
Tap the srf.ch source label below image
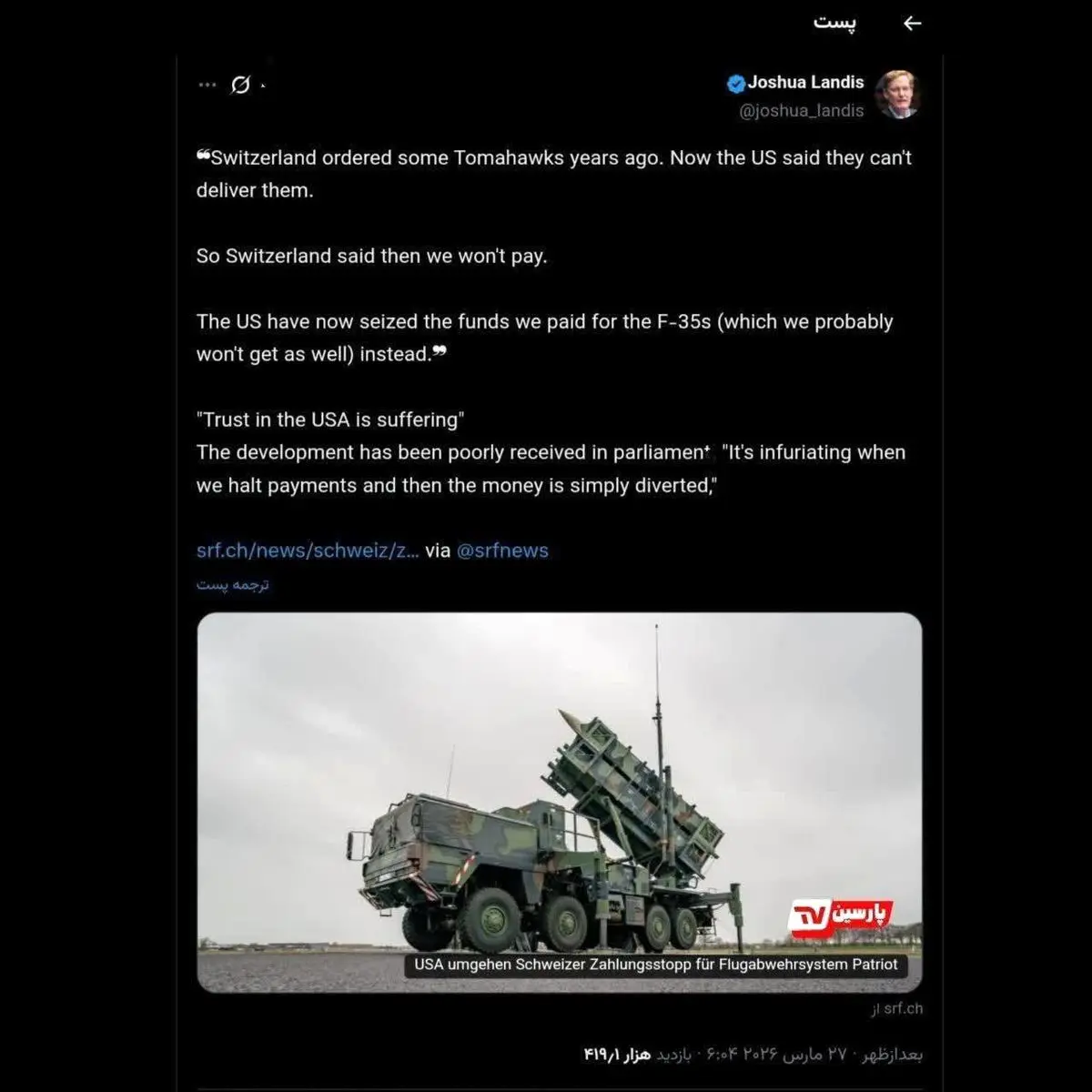coord(896,1008)
